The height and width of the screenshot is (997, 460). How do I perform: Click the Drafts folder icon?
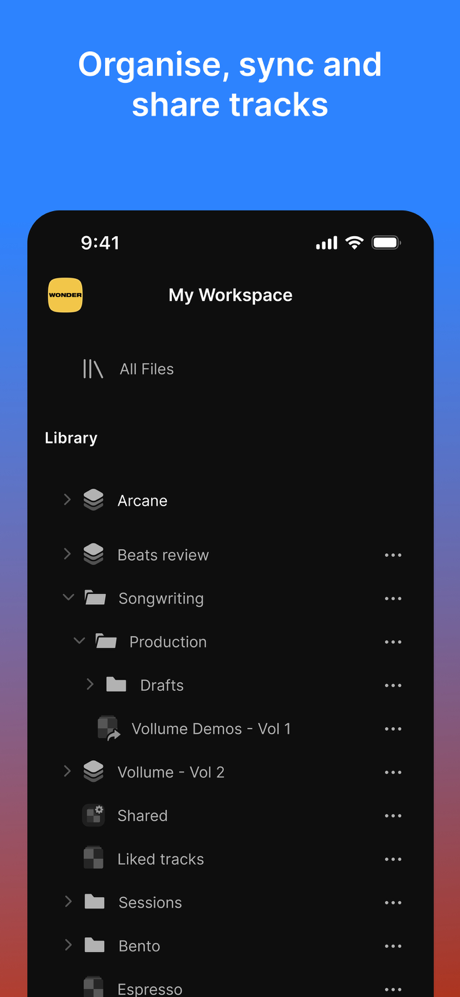click(116, 685)
